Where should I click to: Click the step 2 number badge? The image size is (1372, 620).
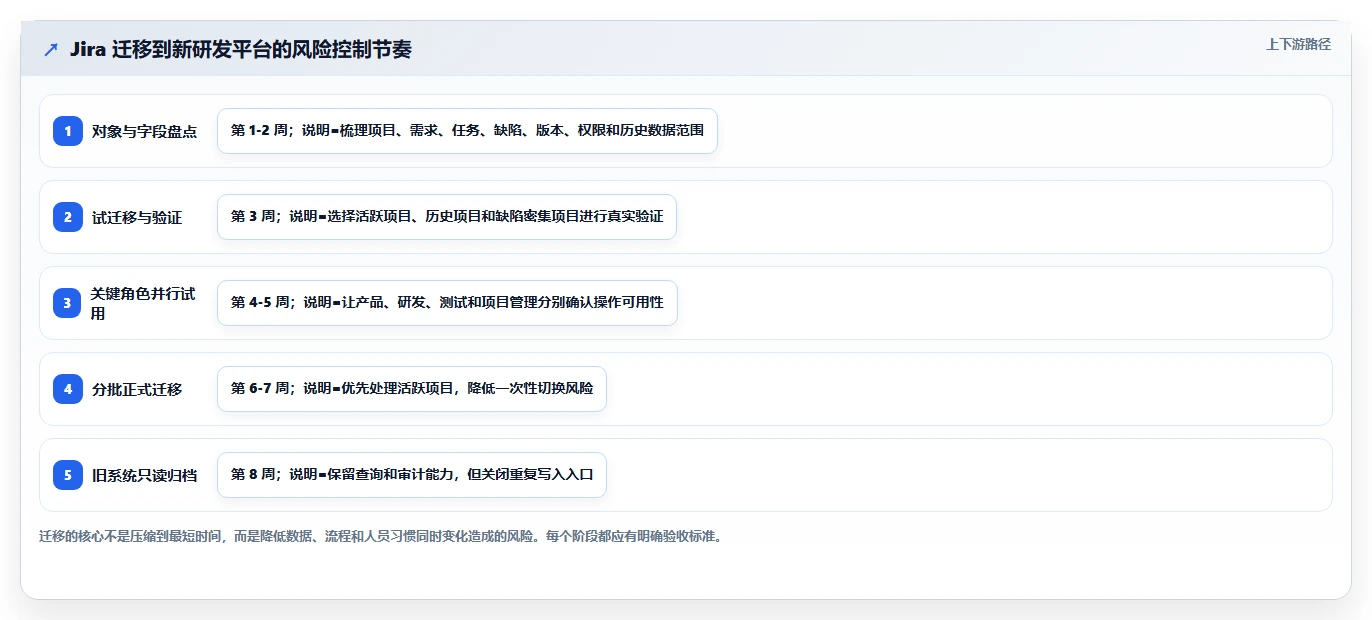(68, 217)
